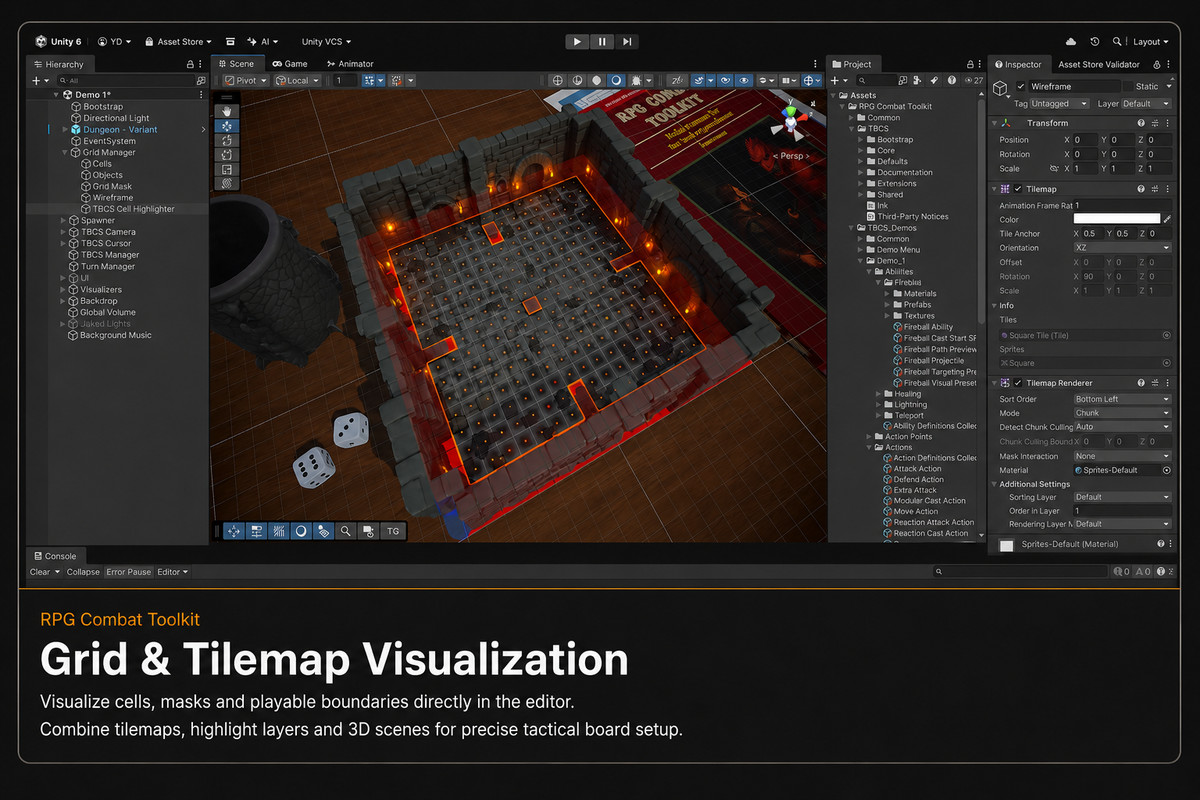The height and width of the screenshot is (800, 1200).
Task: Toggle the Tilemap component enabled checkbox
Action: (x=1018, y=189)
